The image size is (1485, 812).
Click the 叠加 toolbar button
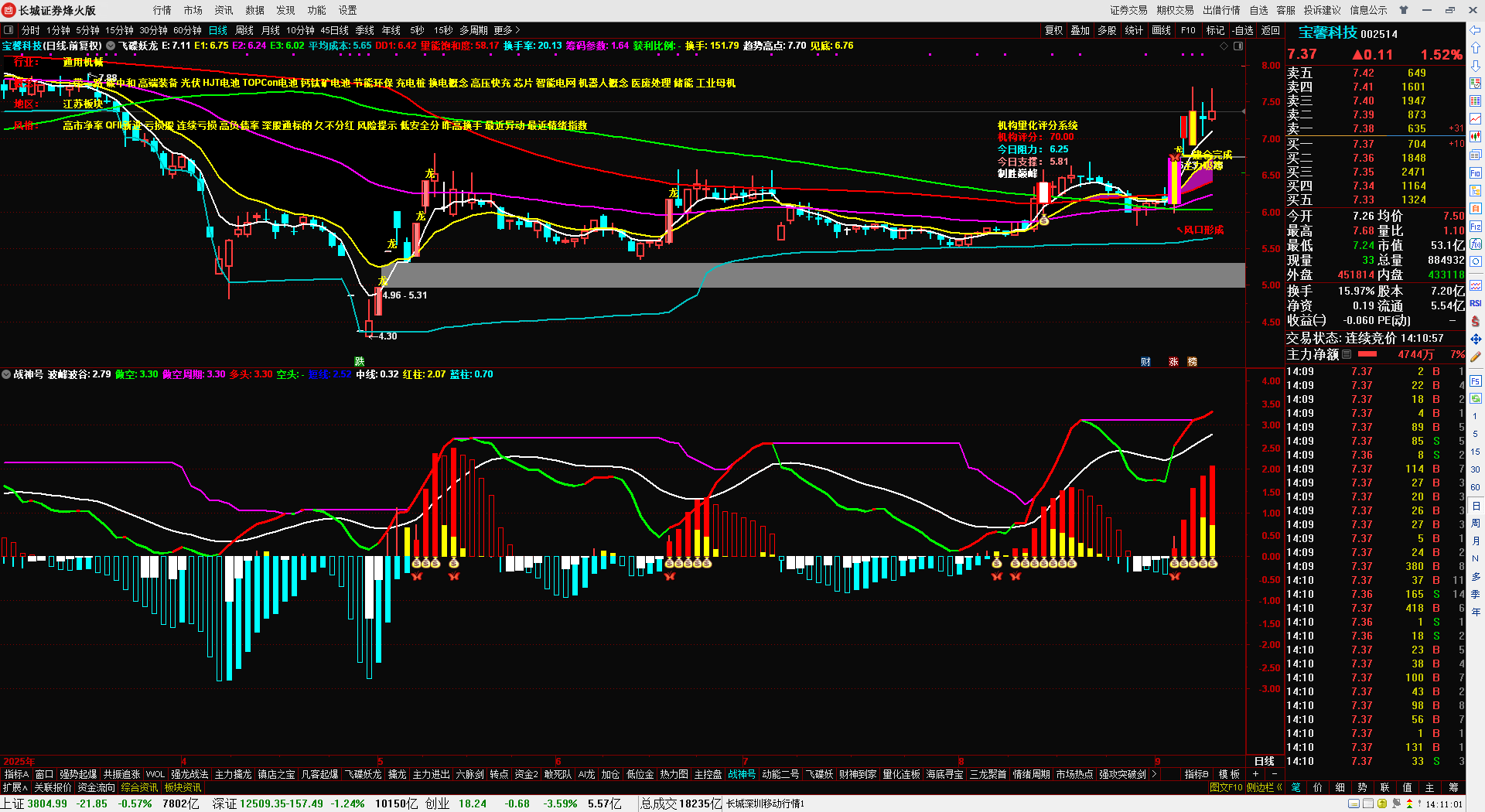[1080, 30]
